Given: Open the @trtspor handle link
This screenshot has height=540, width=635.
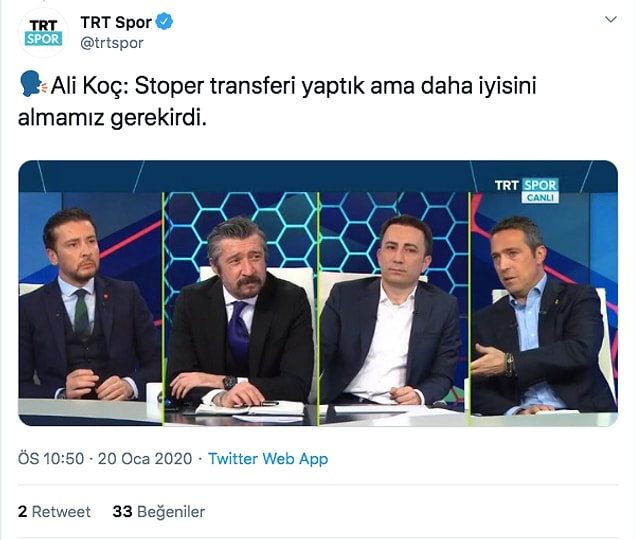Looking at the screenshot, I should click(112, 43).
